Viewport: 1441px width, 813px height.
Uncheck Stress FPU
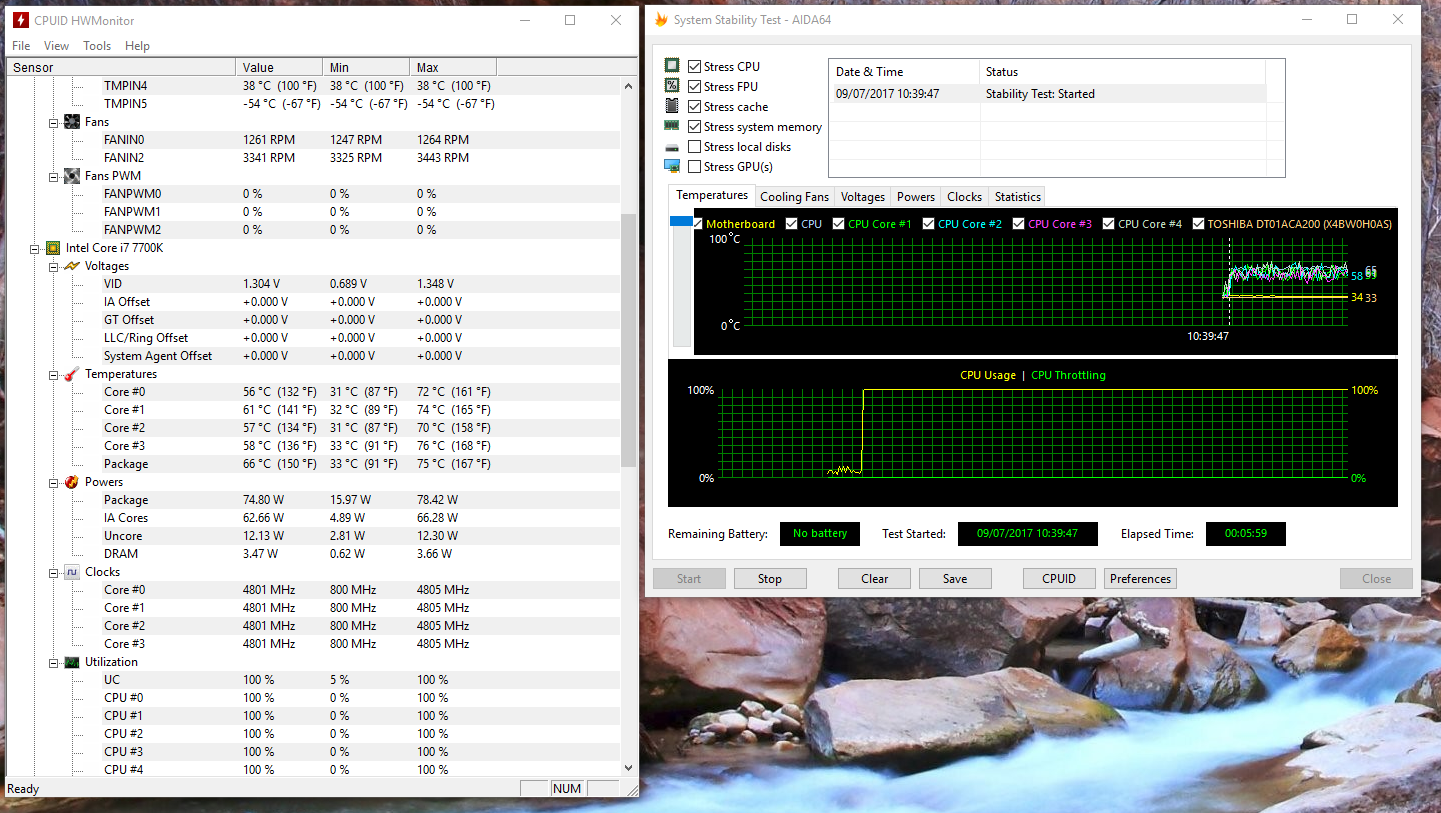coord(695,87)
